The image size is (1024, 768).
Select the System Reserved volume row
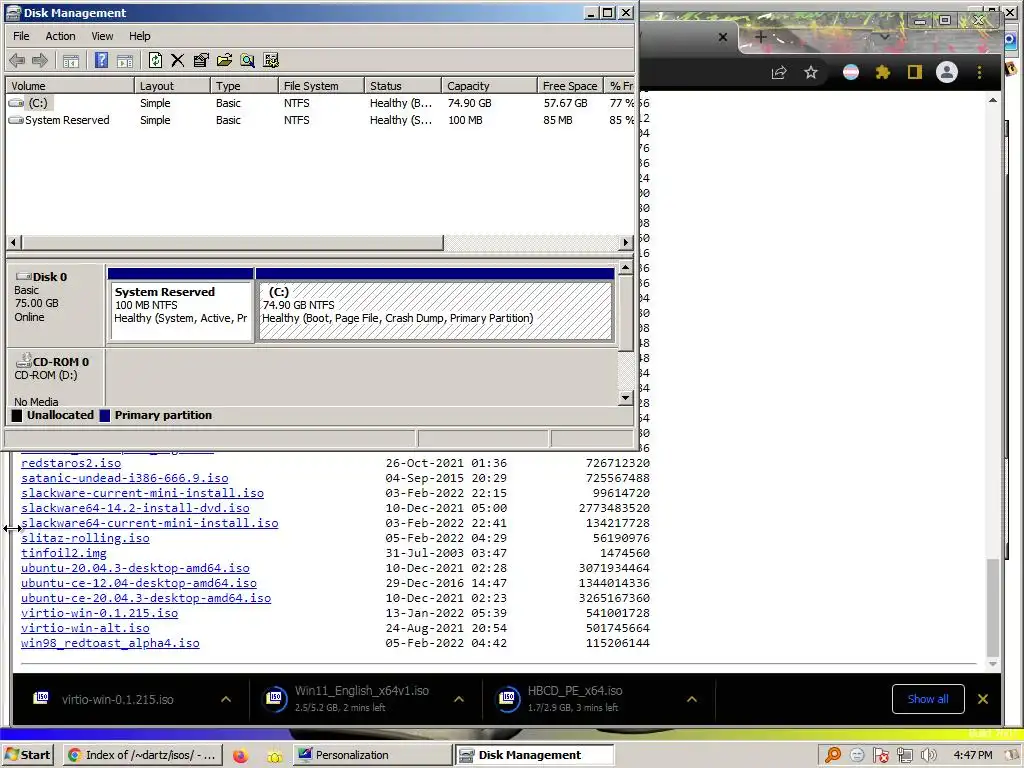320,120
